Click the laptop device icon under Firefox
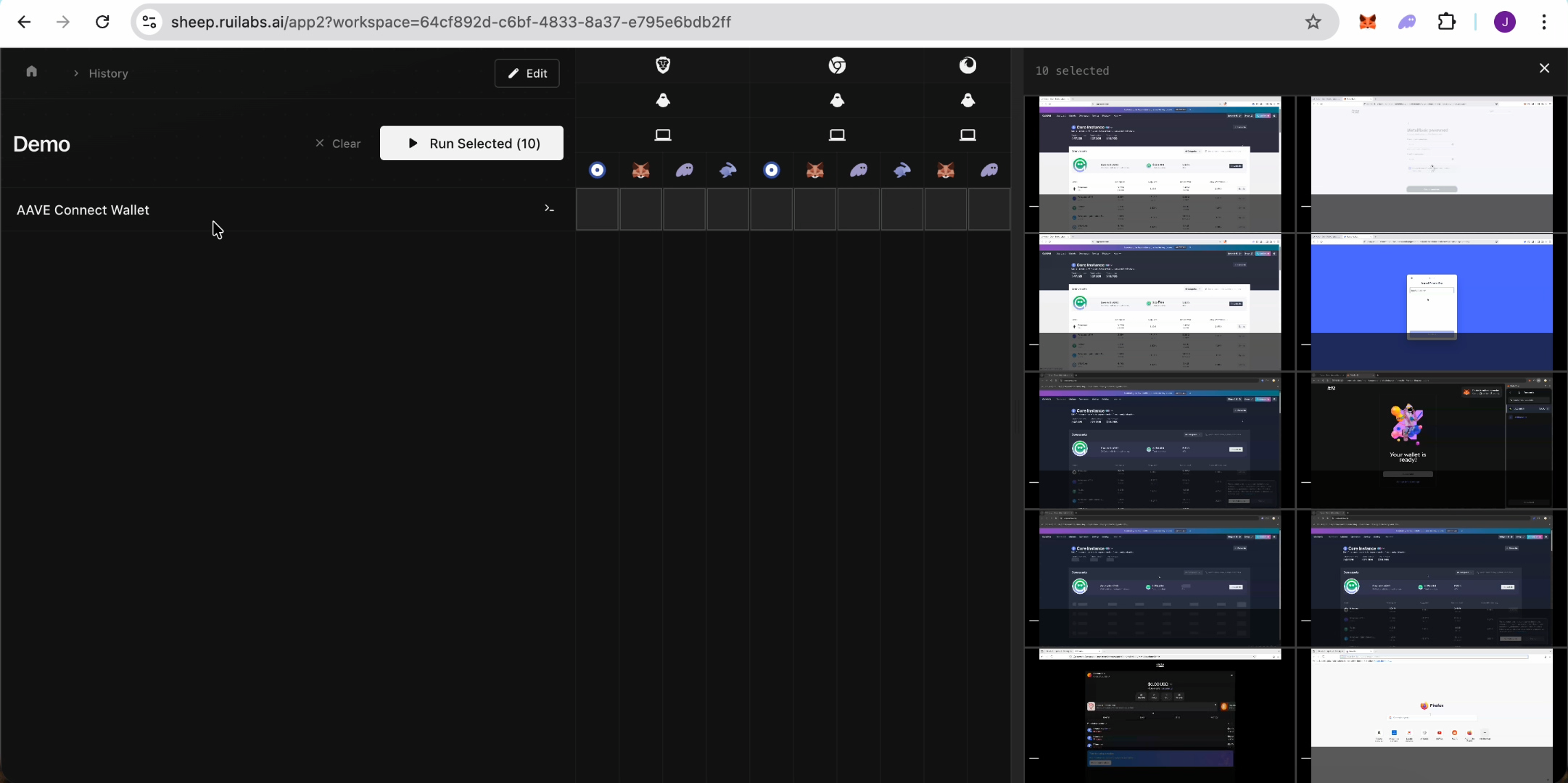1568x783 pixels. (x=969, y=134)
